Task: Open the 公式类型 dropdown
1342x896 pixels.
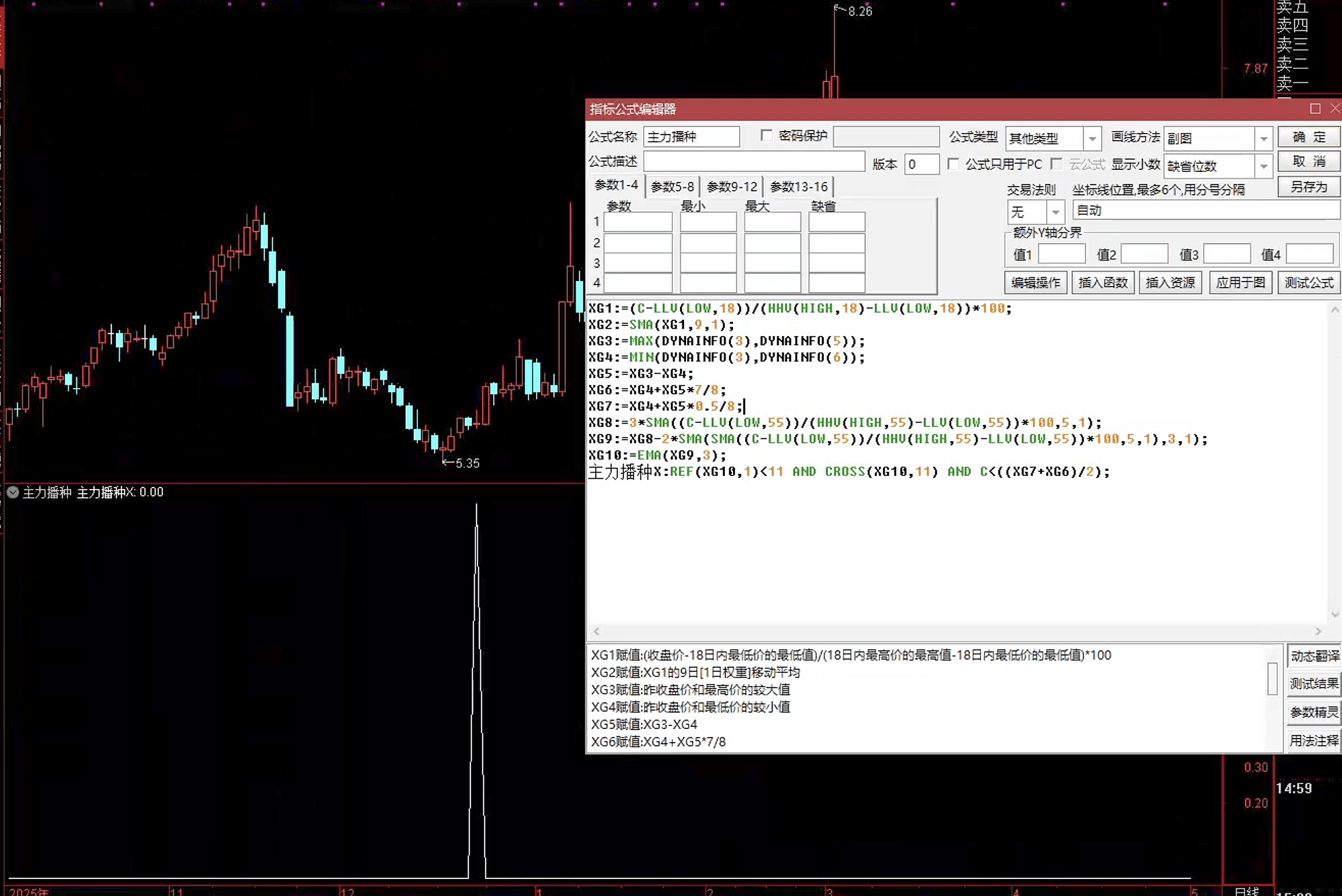Action: (1092, 138)
